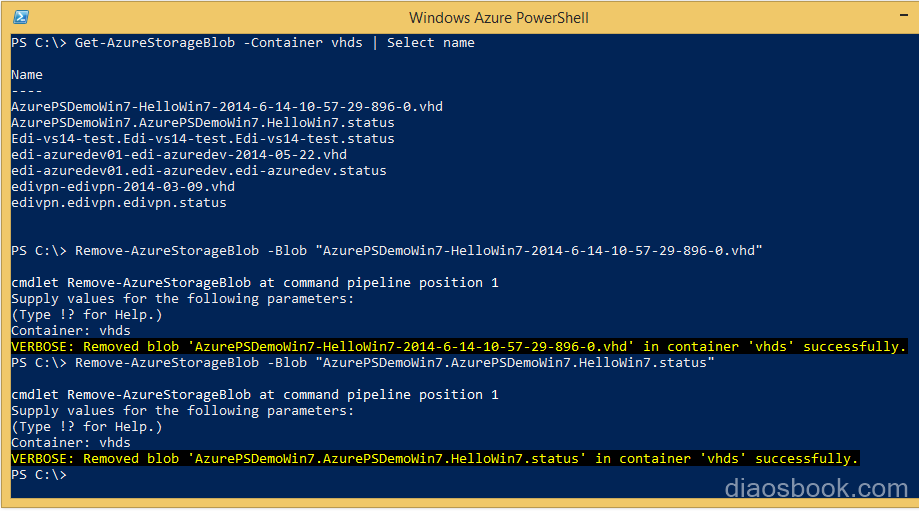The width and height of the screenshot is (919, 511).
Task: Click first '(Type !? for Help.)' line
Action: click(87, 315)
